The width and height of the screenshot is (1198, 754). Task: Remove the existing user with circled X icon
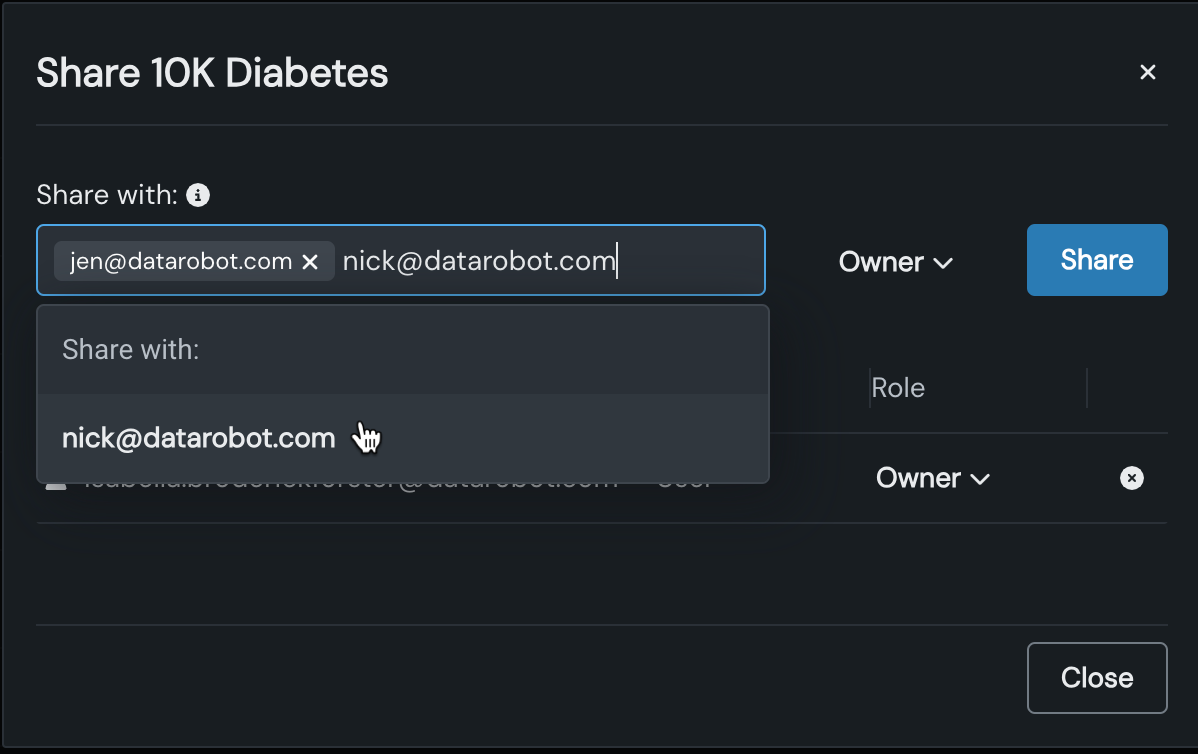1131,478
